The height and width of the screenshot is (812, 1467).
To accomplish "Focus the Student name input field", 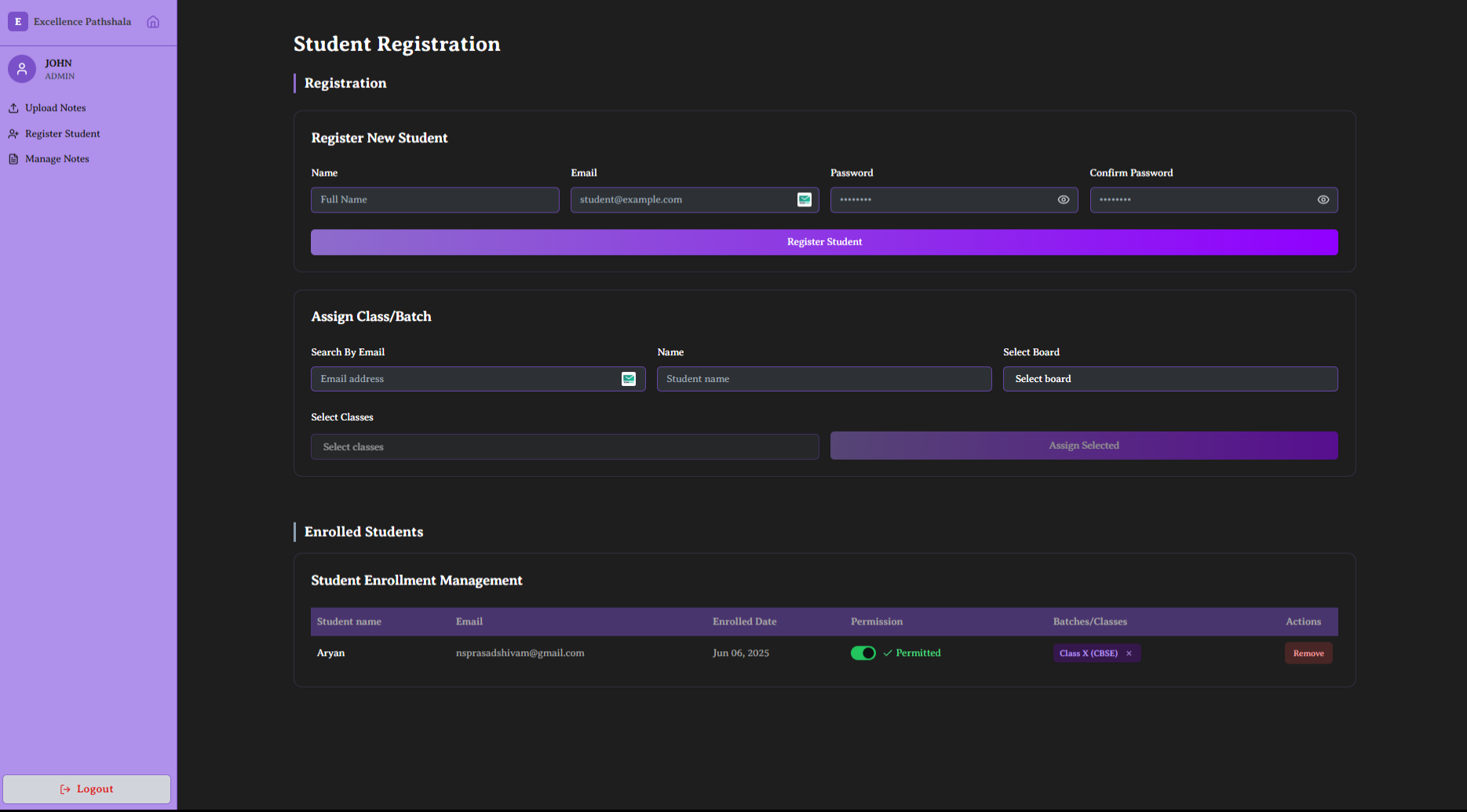I will pos(824,379).
